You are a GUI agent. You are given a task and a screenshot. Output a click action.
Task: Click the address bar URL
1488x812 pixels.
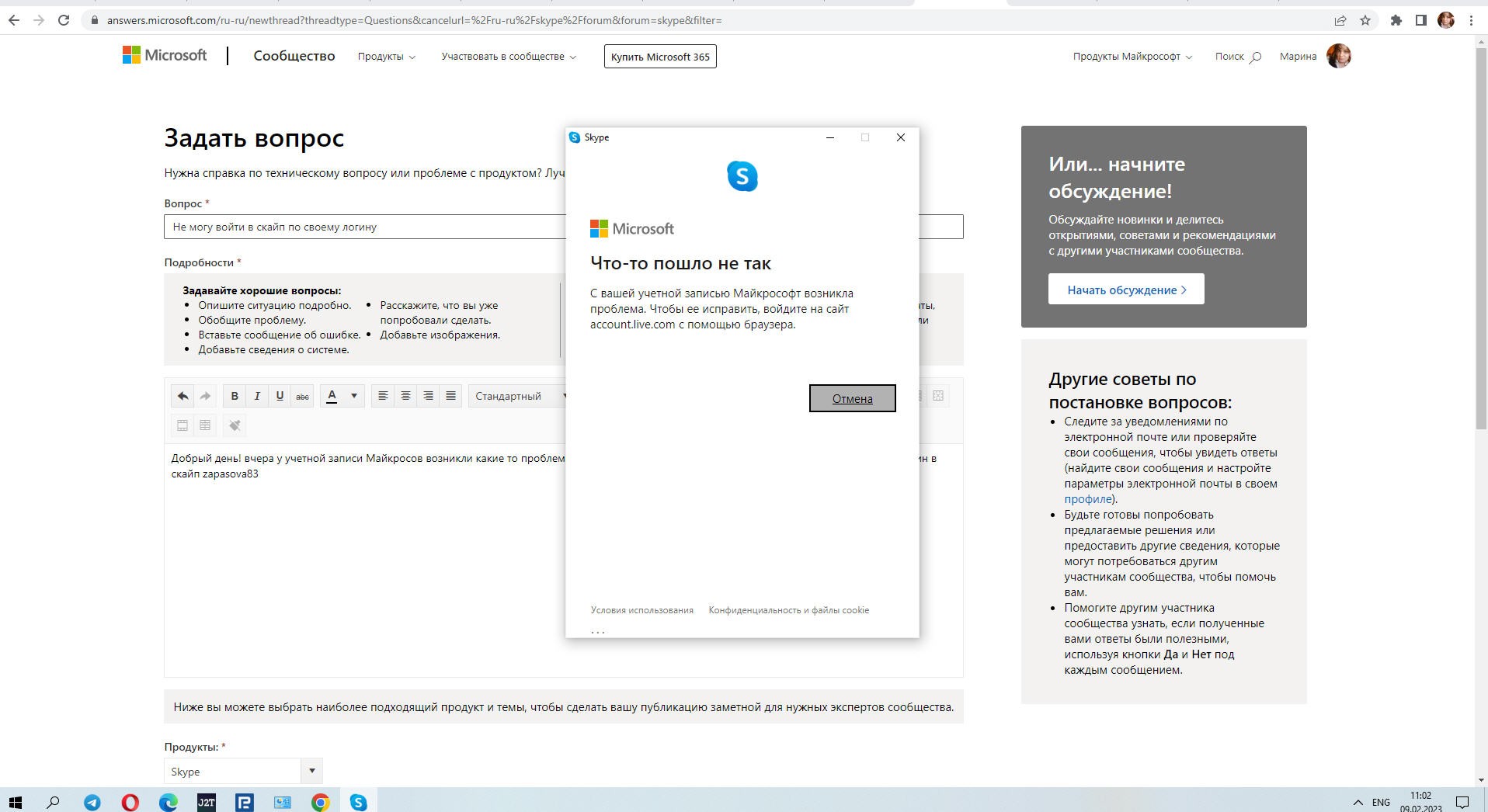[x=414, y=20]
